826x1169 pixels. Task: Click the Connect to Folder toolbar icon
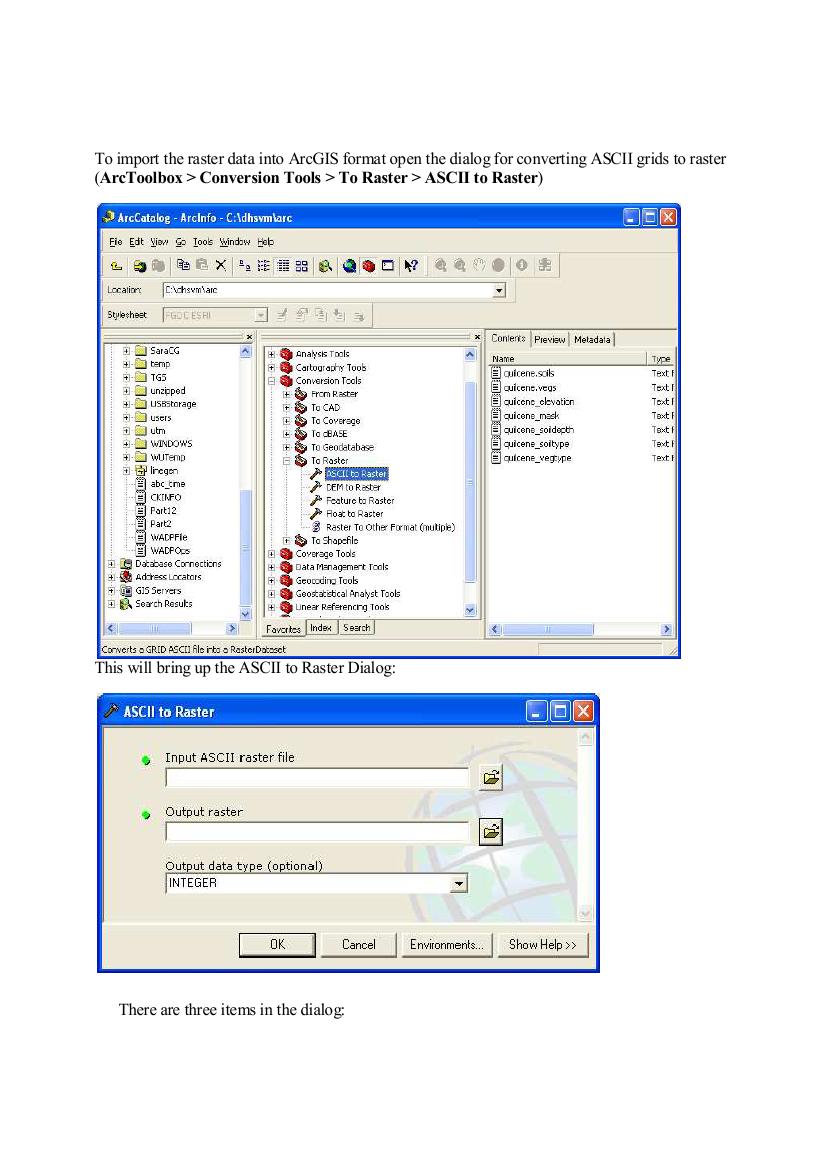(x=139, y=265)
